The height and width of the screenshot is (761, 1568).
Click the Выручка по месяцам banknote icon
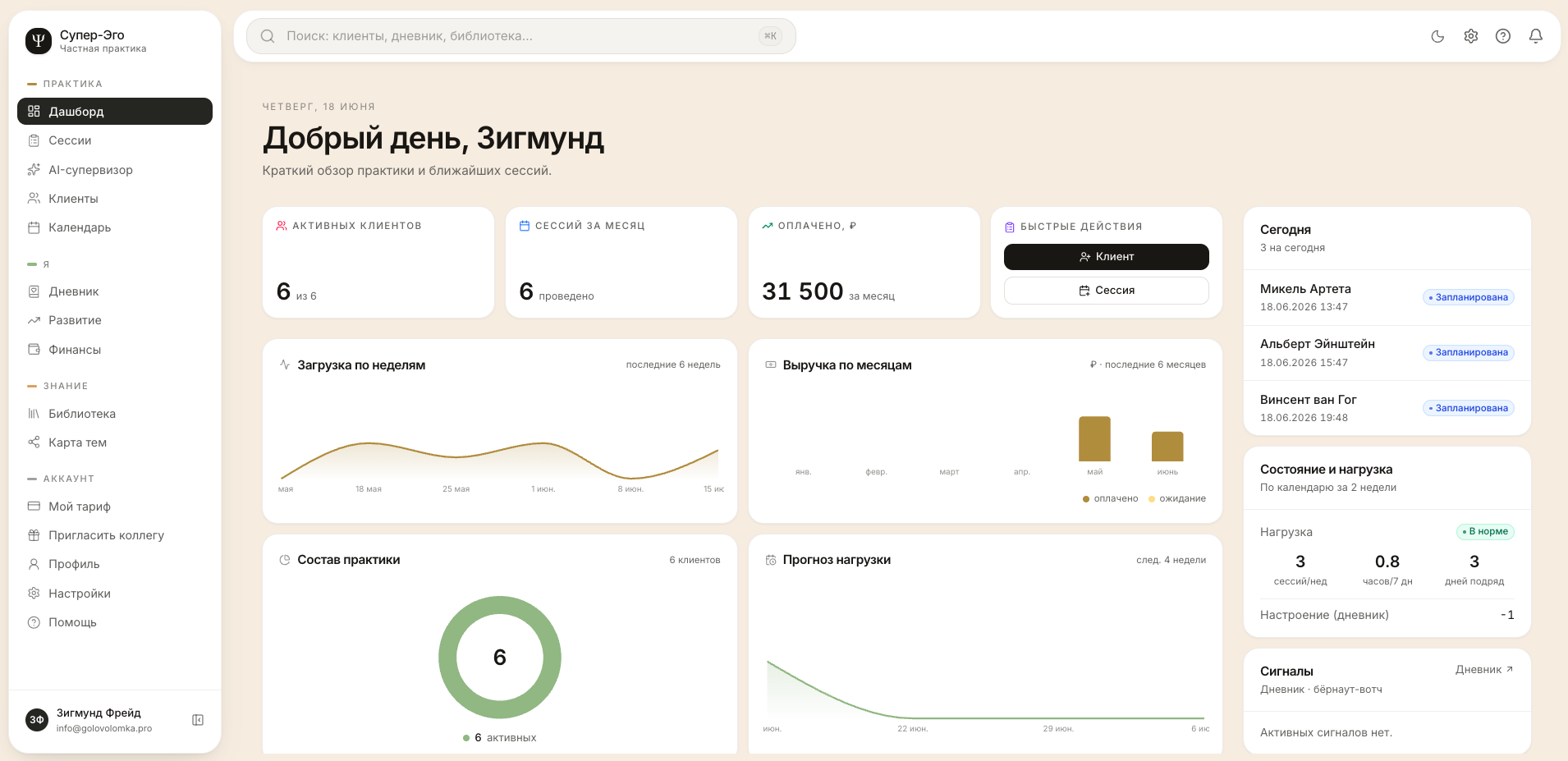[x=771, y=364]
